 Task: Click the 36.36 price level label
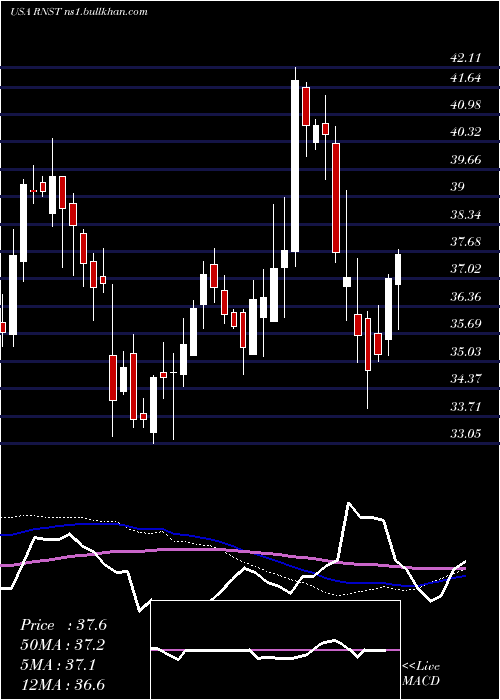click(x=466, y=297)
